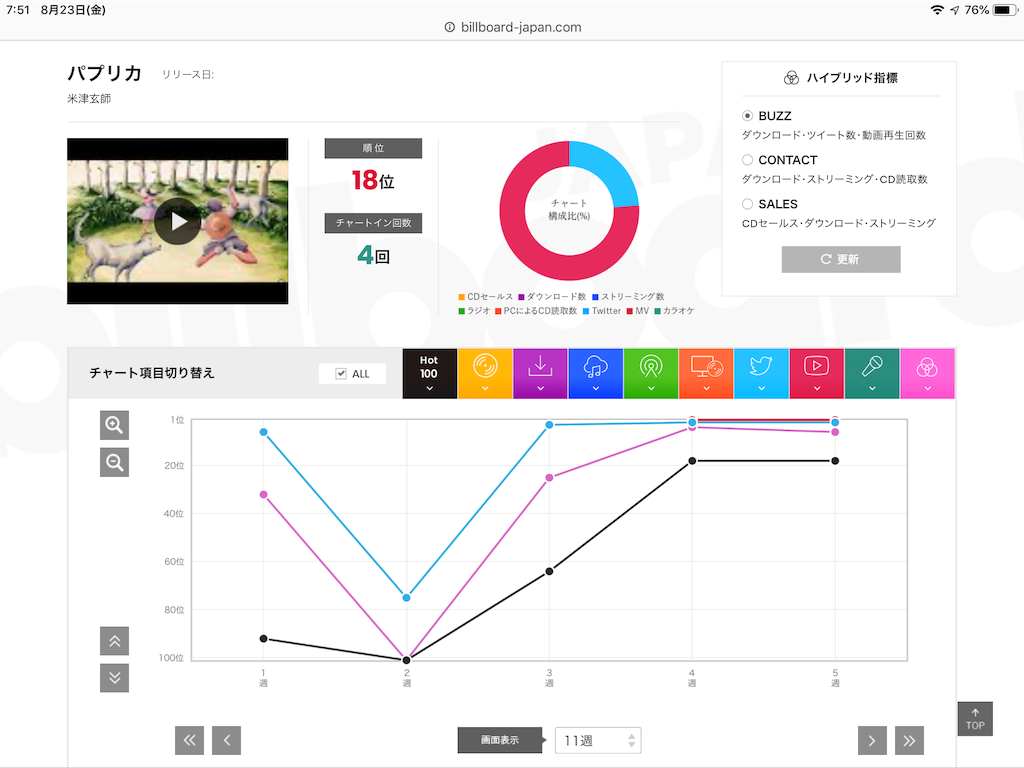Click the 18位 rank value
This screenshot has width=1024, height=768.
pos(373,180)
